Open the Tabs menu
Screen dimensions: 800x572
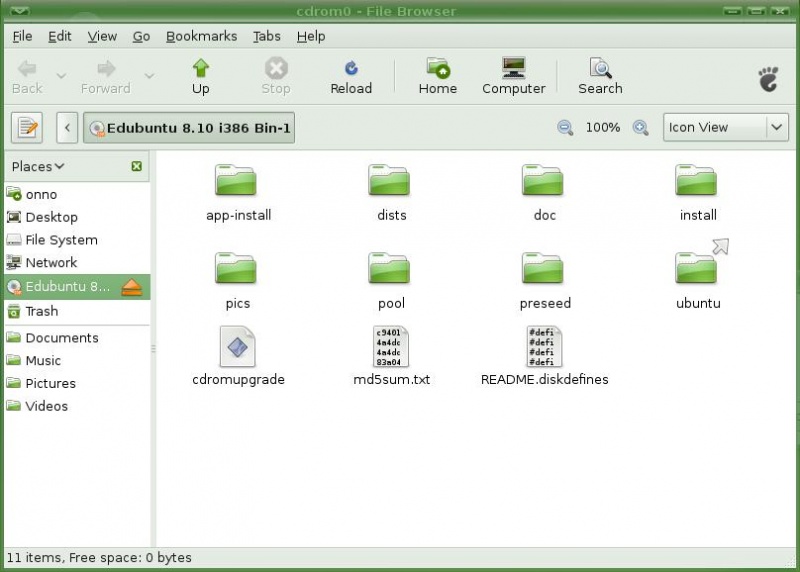click(266, 36)
